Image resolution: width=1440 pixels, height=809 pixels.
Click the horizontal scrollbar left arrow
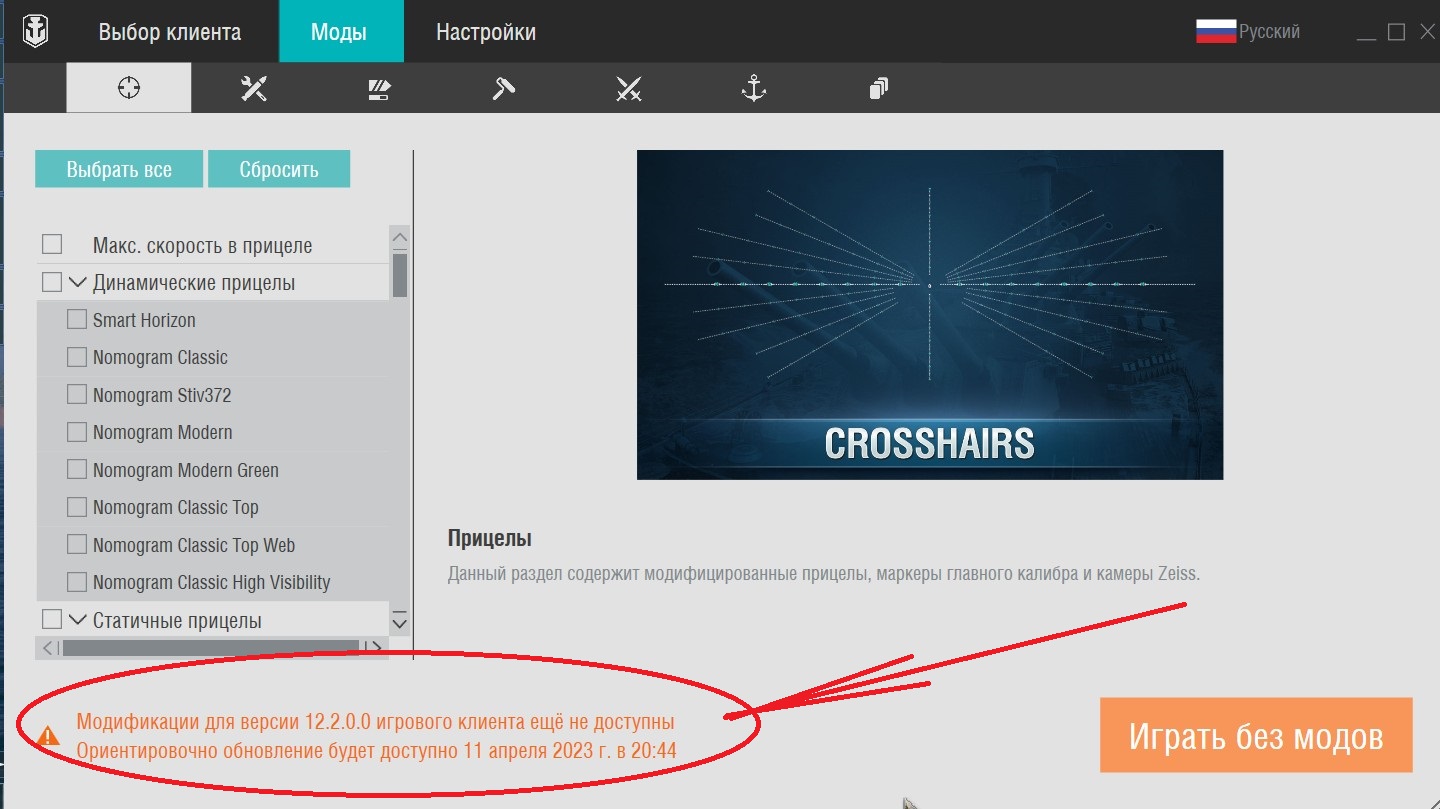[47, 648]
